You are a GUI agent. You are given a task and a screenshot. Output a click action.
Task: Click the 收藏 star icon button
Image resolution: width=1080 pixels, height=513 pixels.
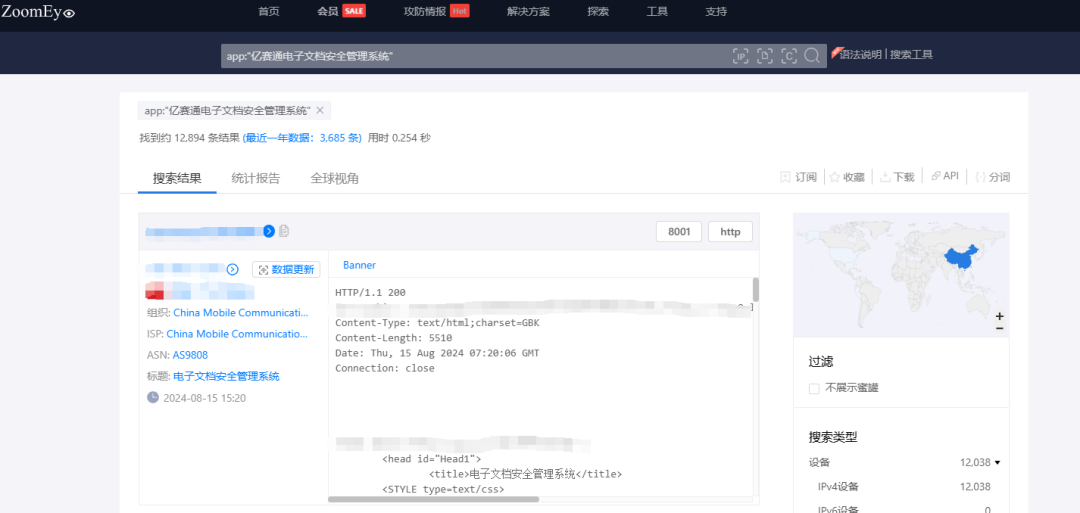[x=847, y=177]
